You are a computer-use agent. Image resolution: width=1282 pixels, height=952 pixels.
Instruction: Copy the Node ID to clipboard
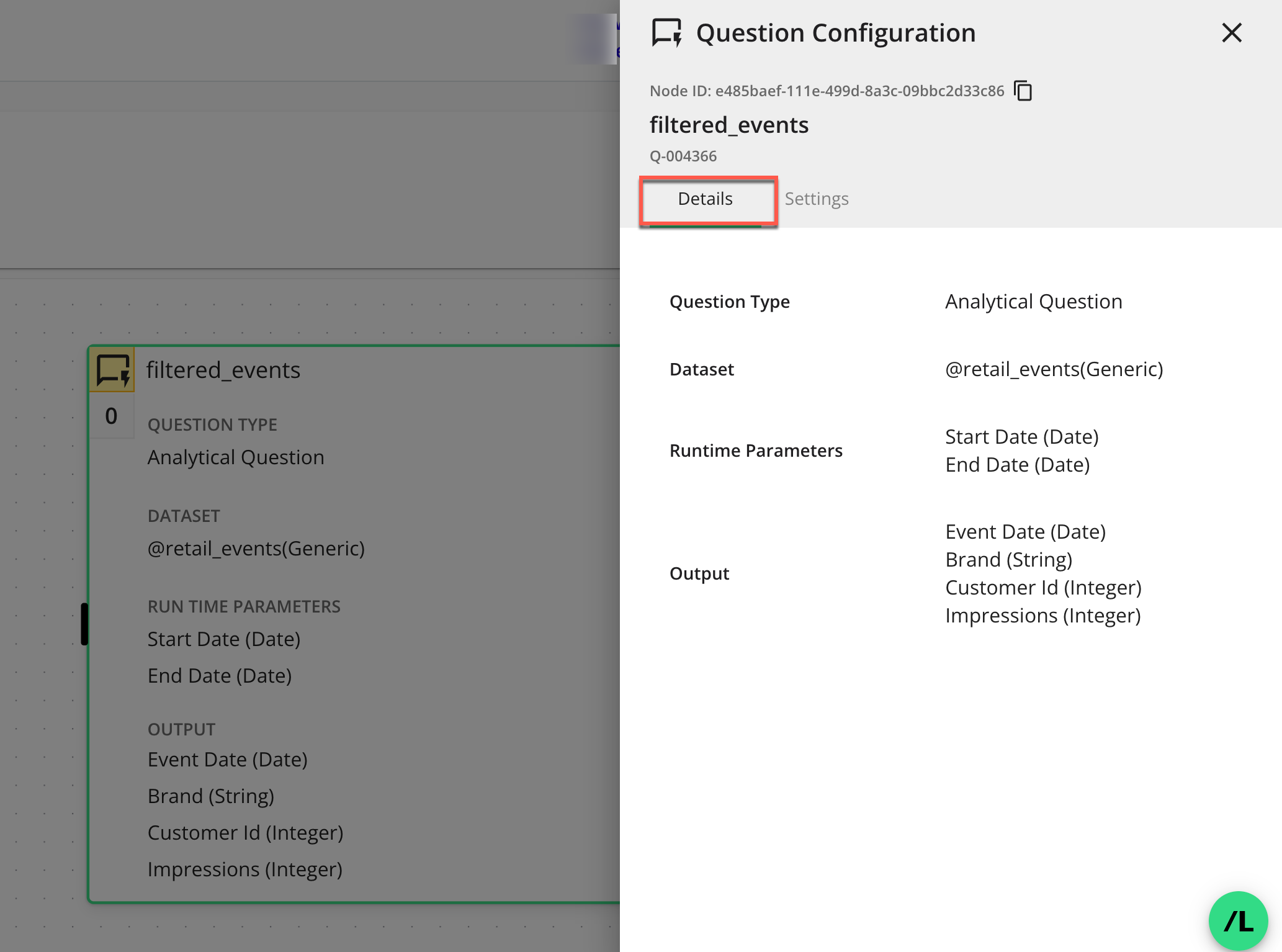tap(1023, 91)
